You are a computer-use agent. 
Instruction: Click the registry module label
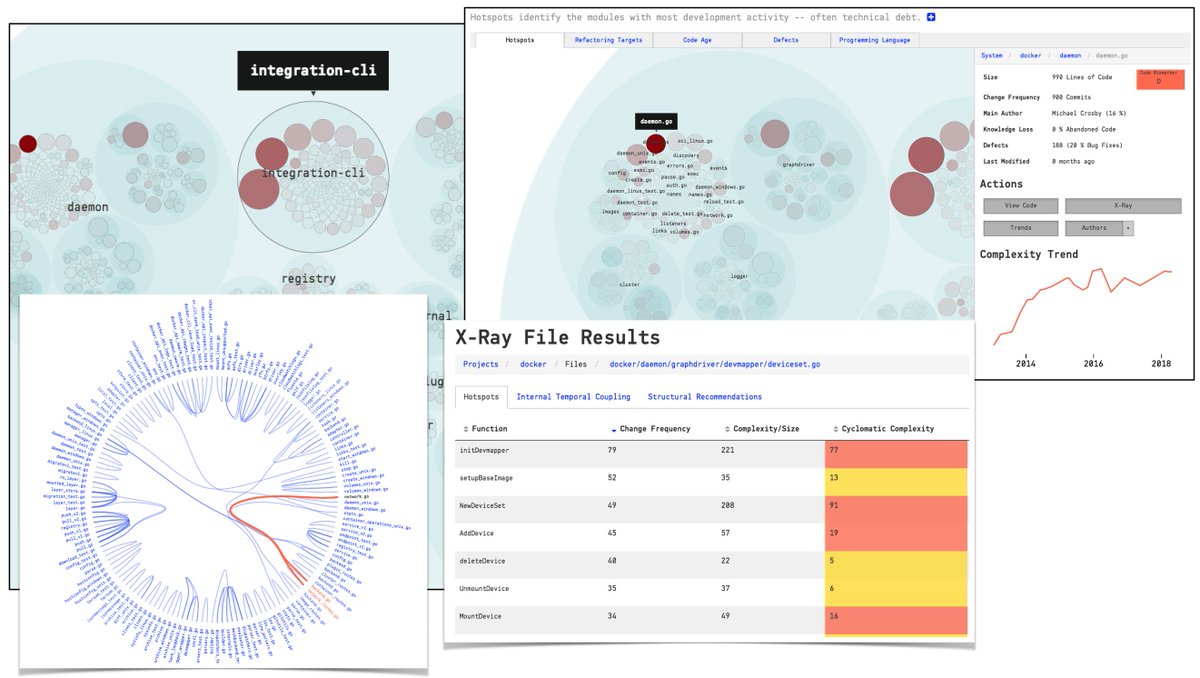click(308, 278)
